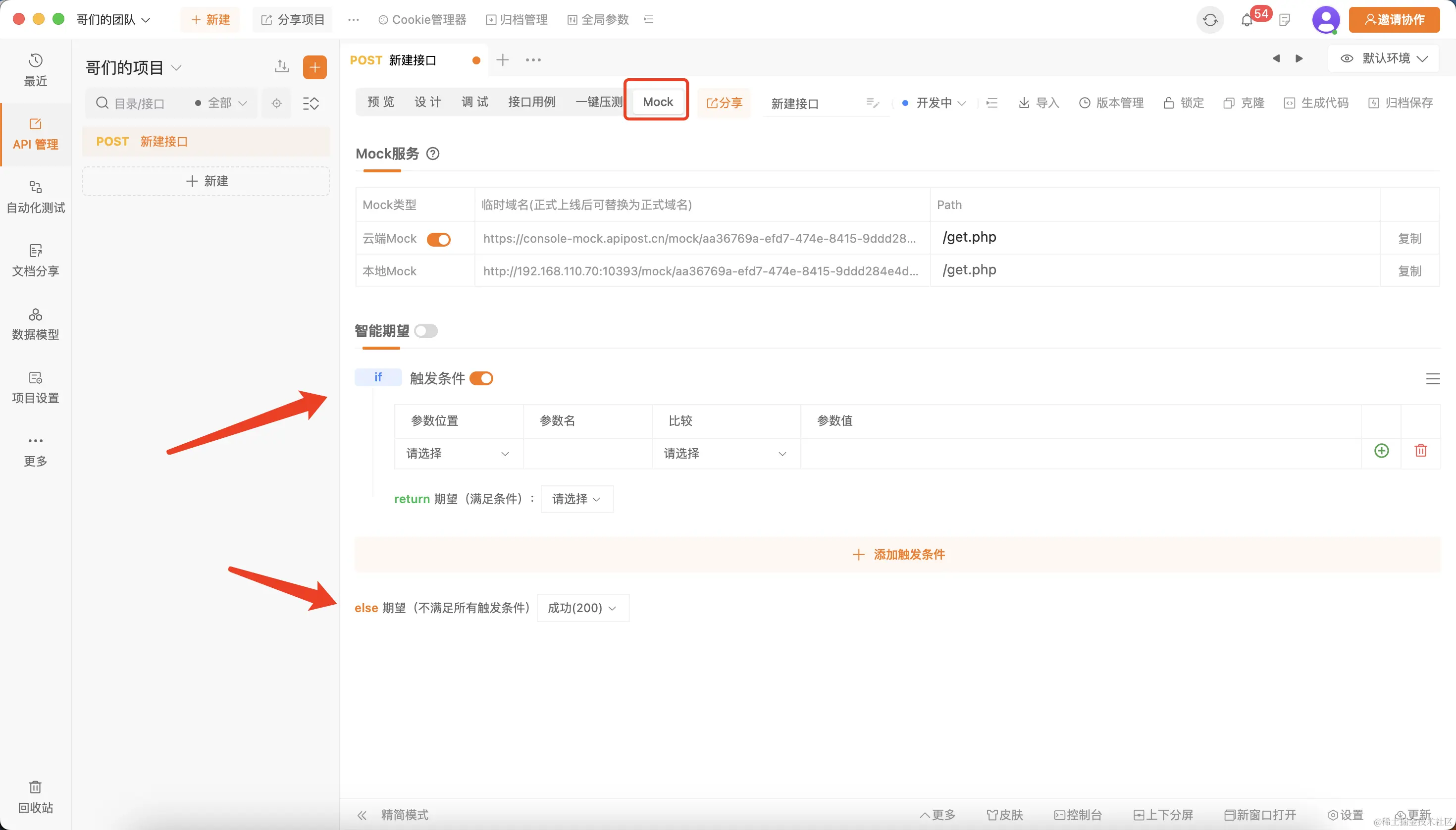Click the green add condition row icon
1456x830 pixels.
[x=1381, y=451]
